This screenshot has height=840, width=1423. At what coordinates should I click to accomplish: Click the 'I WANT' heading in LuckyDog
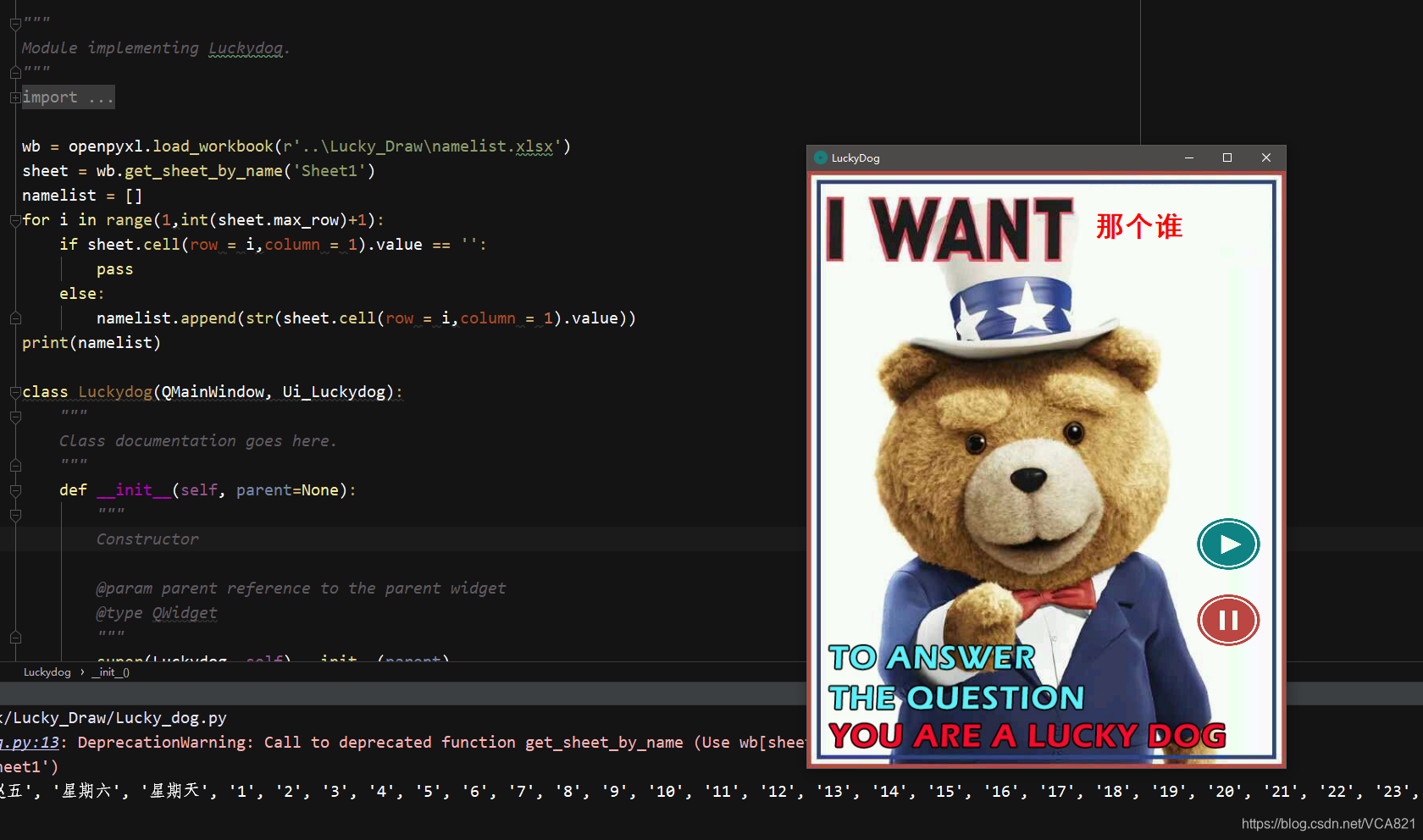950,229
